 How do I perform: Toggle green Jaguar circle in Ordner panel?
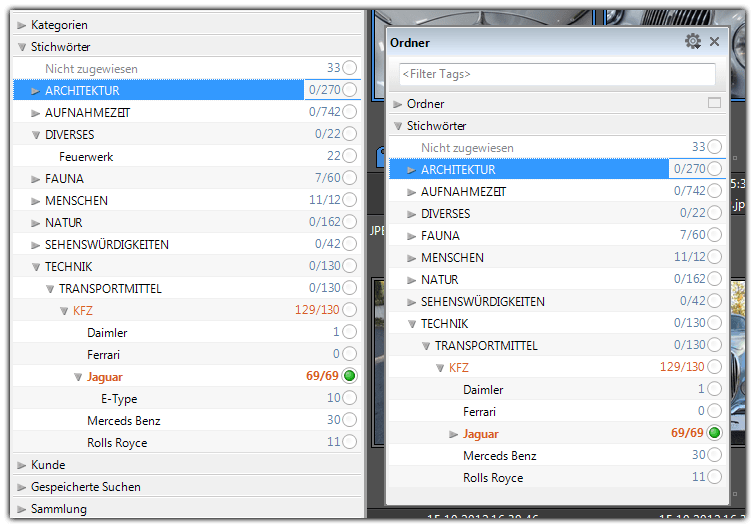pos(714,433)
